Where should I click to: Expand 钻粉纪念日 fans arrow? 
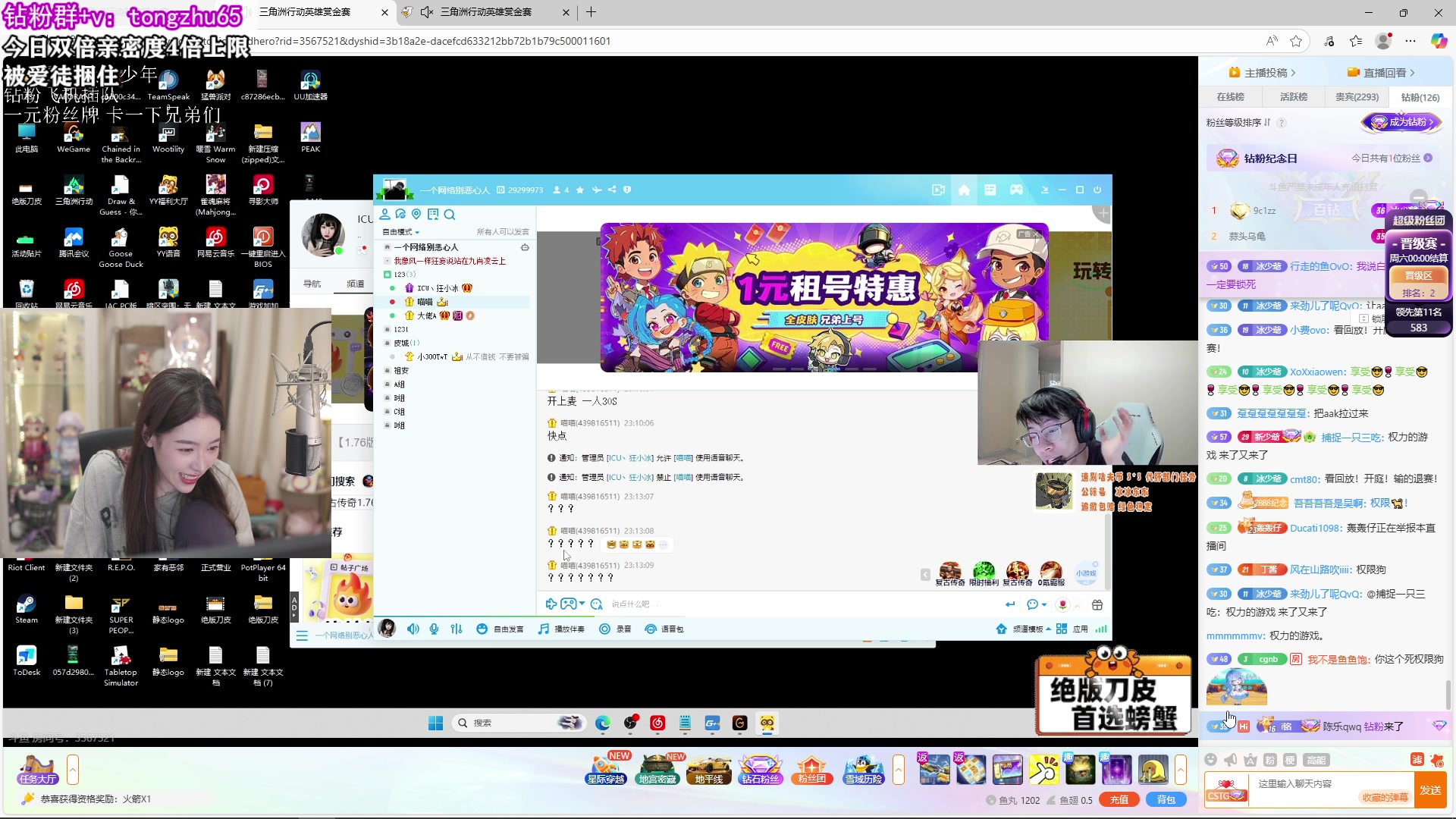point(1428,158)
